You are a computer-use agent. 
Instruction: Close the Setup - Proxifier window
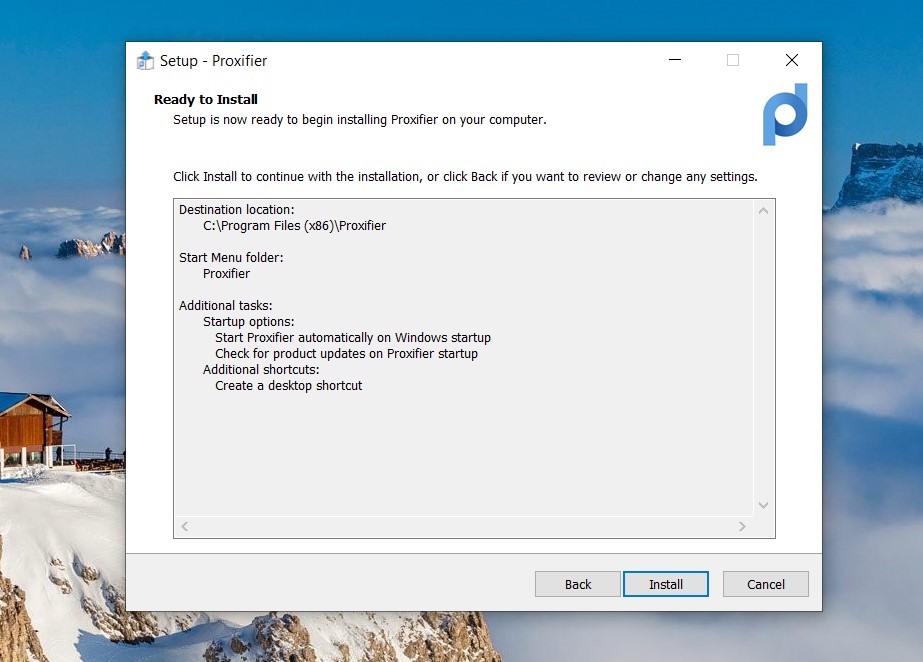[x=792, y=60]
